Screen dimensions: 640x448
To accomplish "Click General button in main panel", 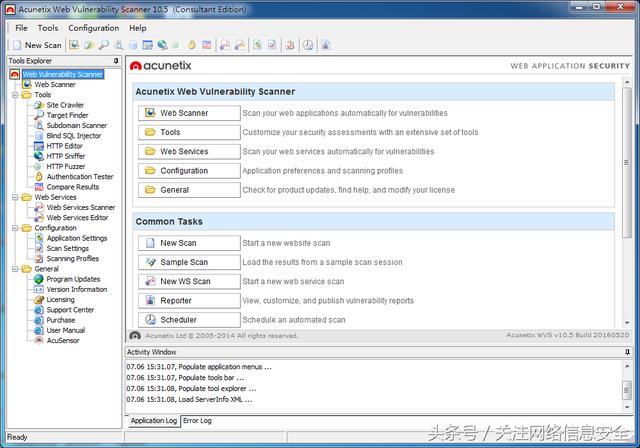I will point(189,190).
